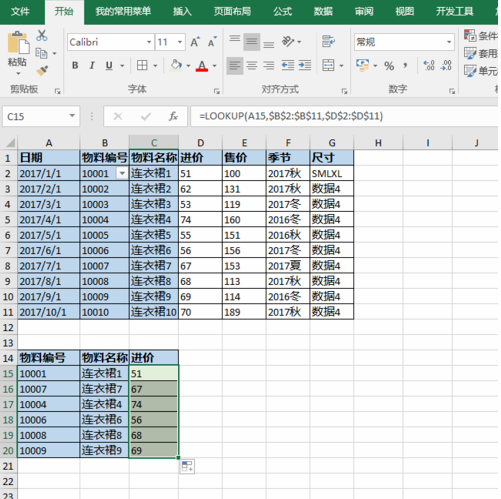
Task: Open the Calibri font name dropdown
Action: tap(149, 42)
